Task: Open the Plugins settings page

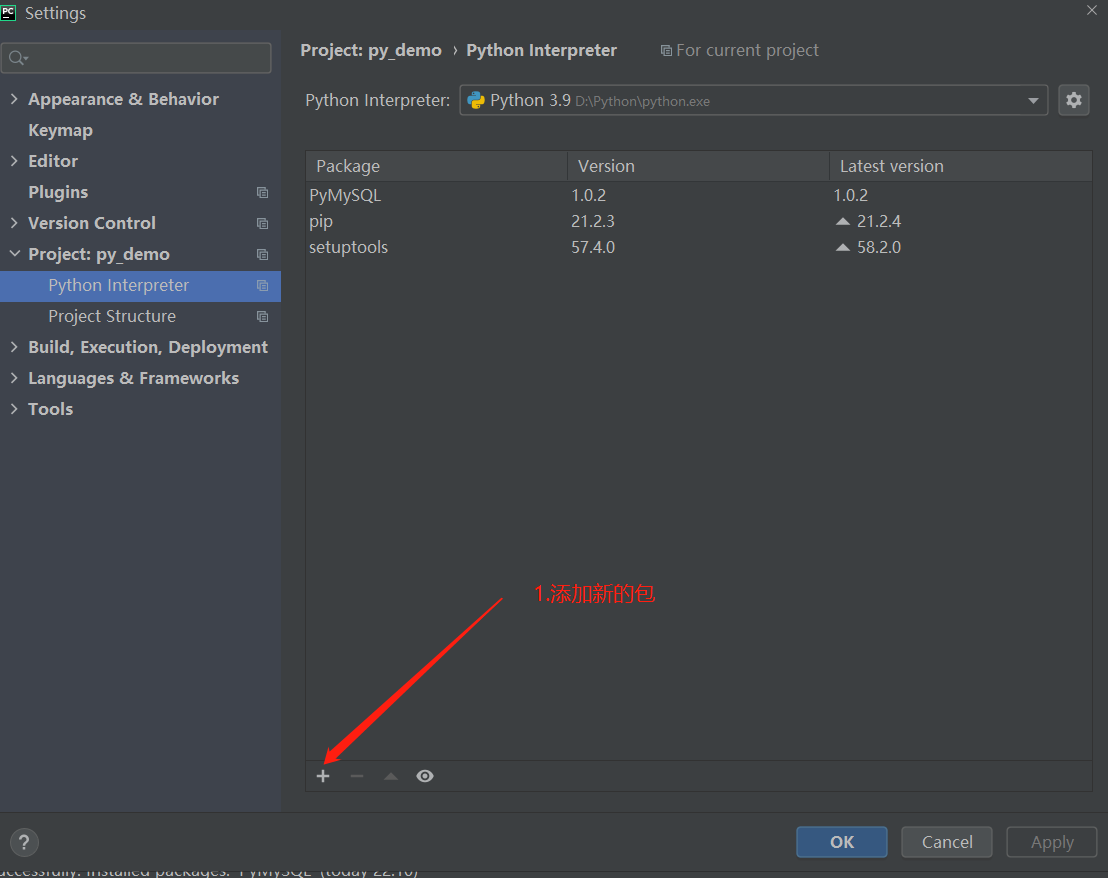Action: (58, 192)
